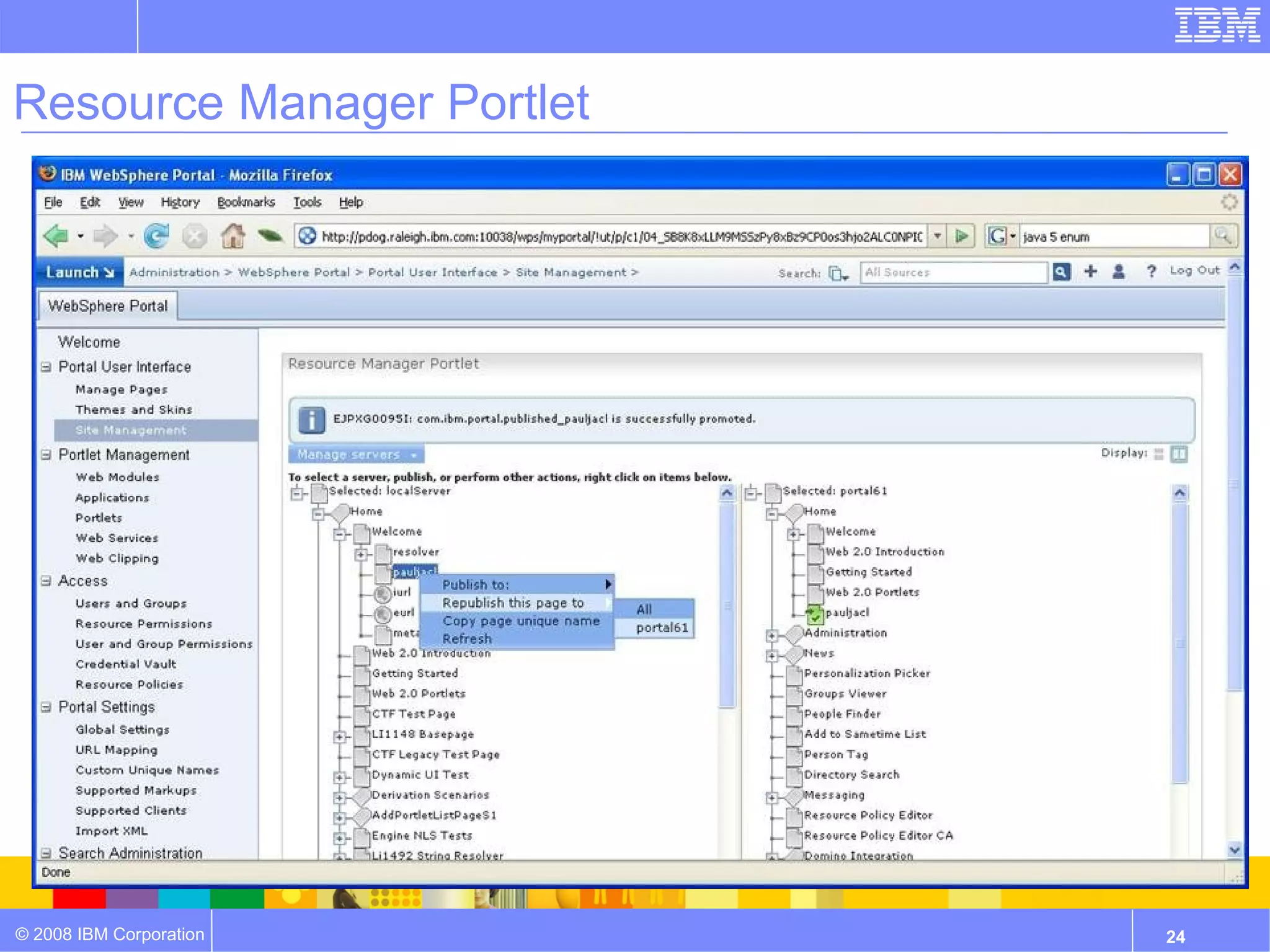Click the java 5 enum search box

pos(1114,236)
